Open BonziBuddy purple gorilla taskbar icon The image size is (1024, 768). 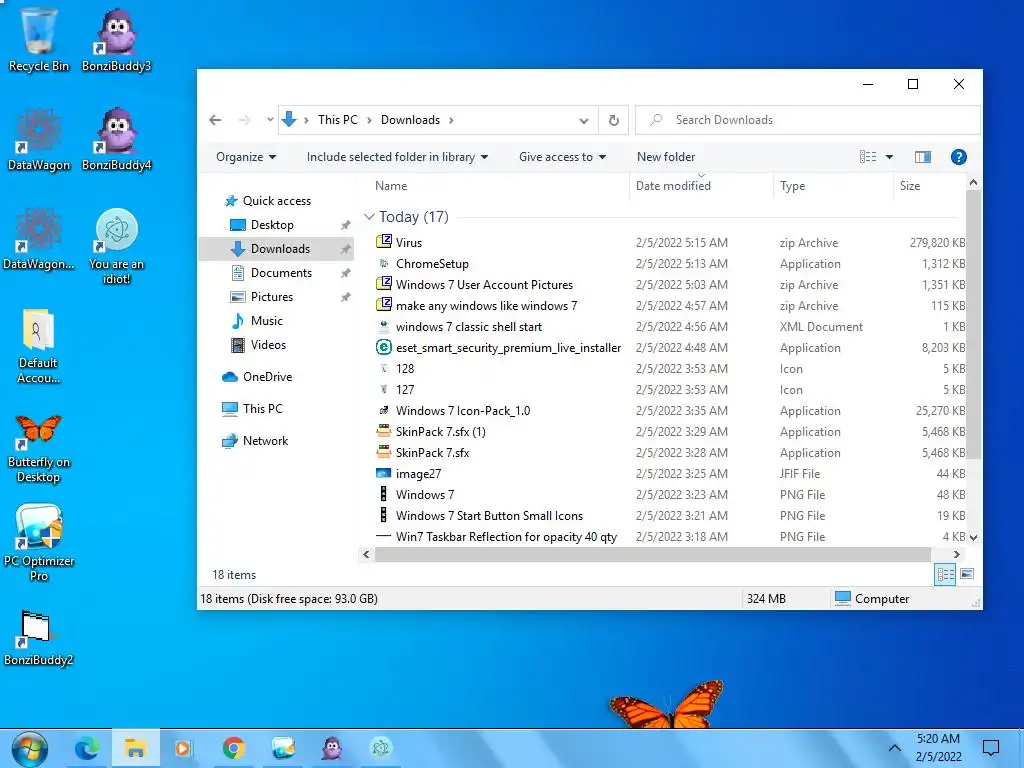point(332,748)
